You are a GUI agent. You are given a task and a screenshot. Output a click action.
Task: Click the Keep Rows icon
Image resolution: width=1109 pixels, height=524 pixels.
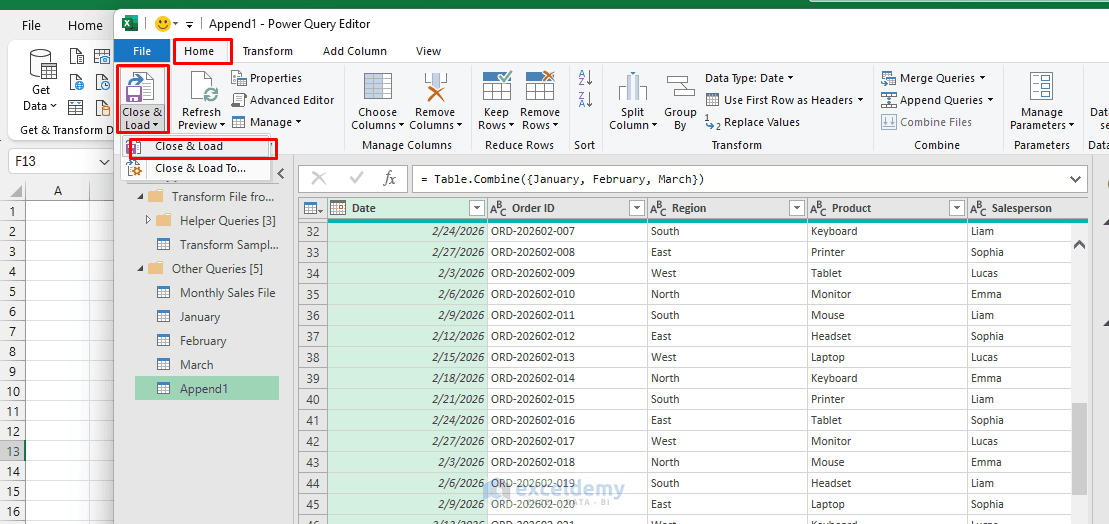497,86
